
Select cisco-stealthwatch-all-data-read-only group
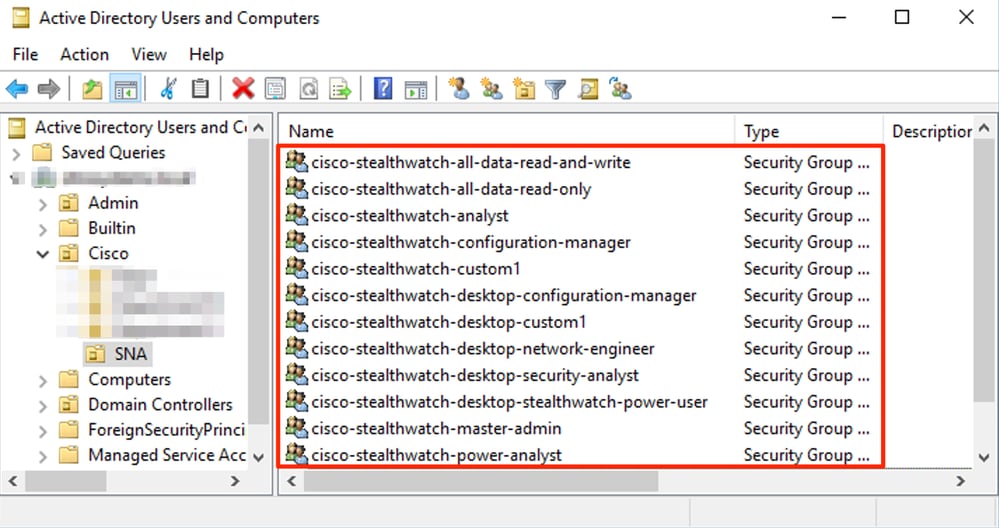pos(451,189)
